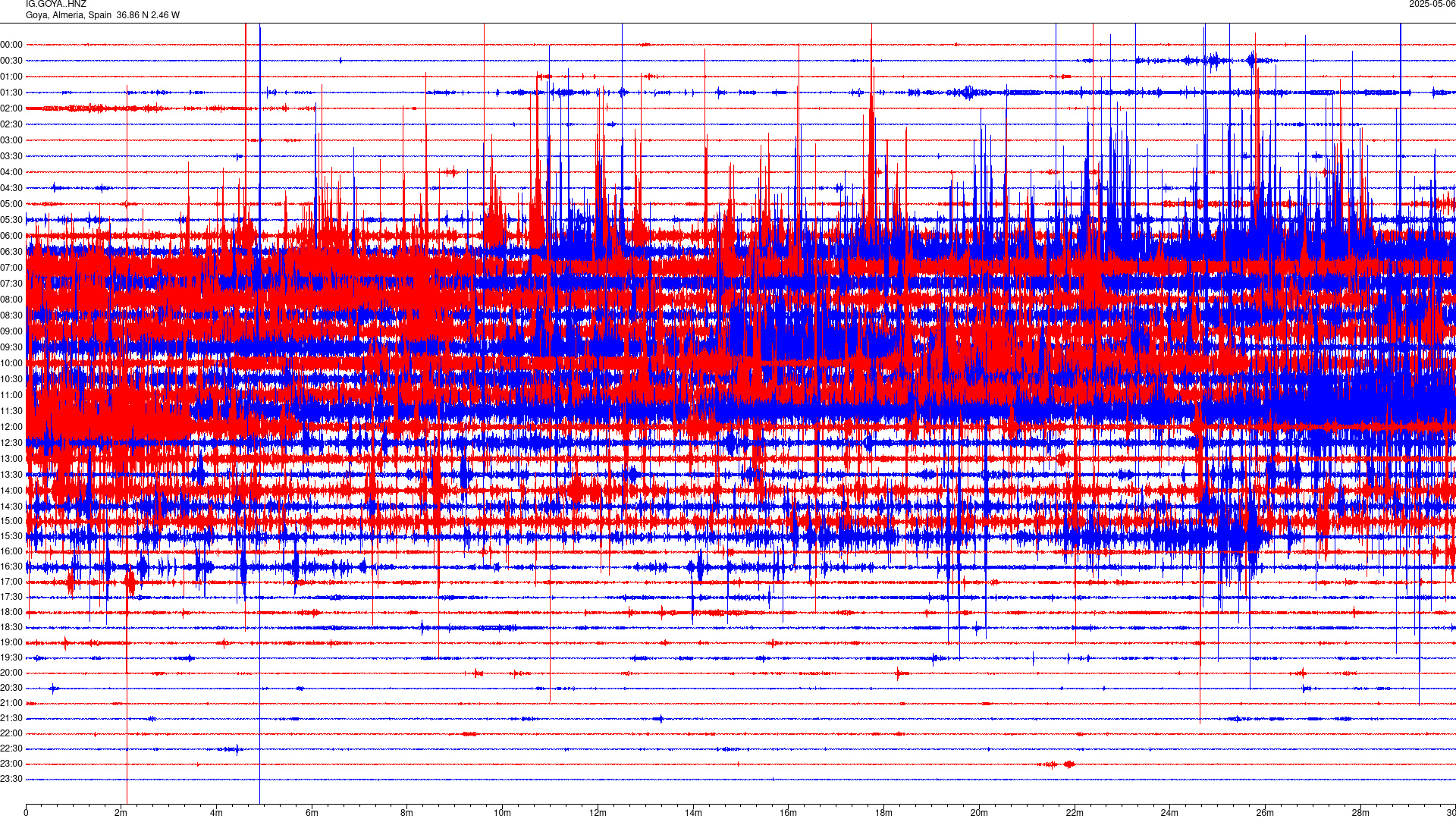Click the 07:00 time row label
Image resolution: width=1456 pixels, height=819 pixels.
pyautogui.click(x=11, y=268)
